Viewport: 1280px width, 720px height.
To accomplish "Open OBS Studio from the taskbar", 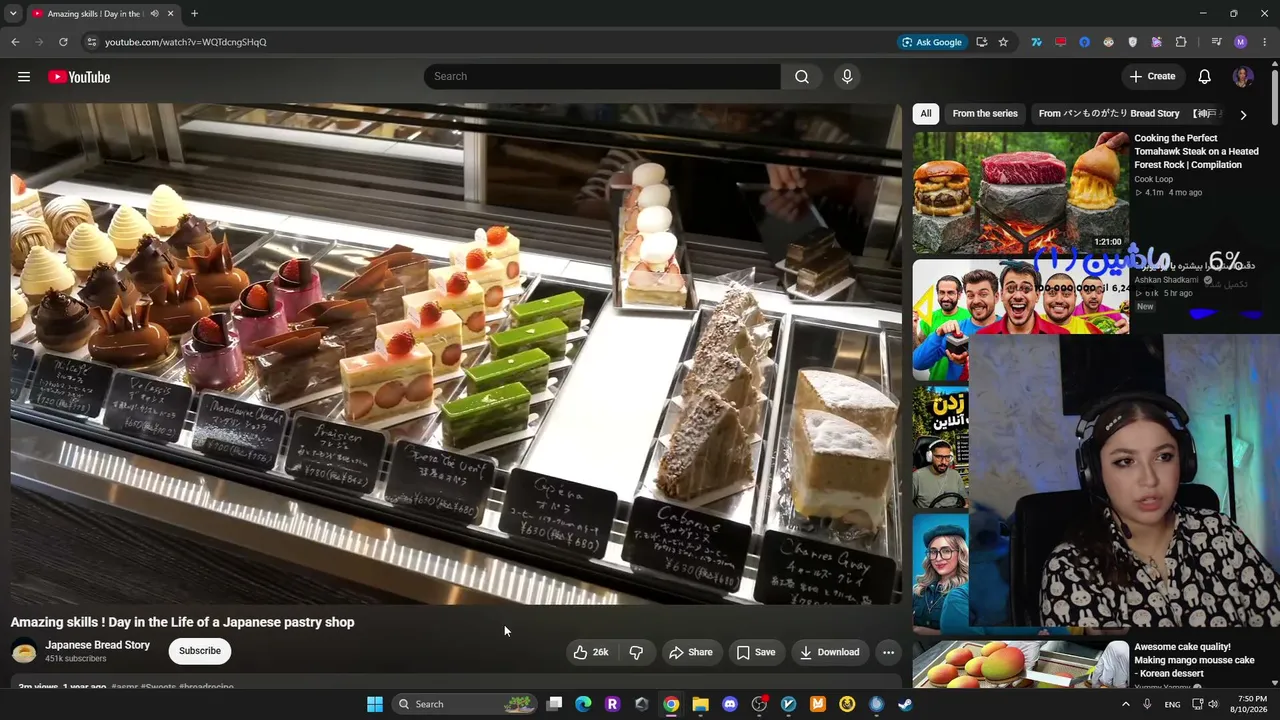I will pyautogui.click(x=759, y=704).
